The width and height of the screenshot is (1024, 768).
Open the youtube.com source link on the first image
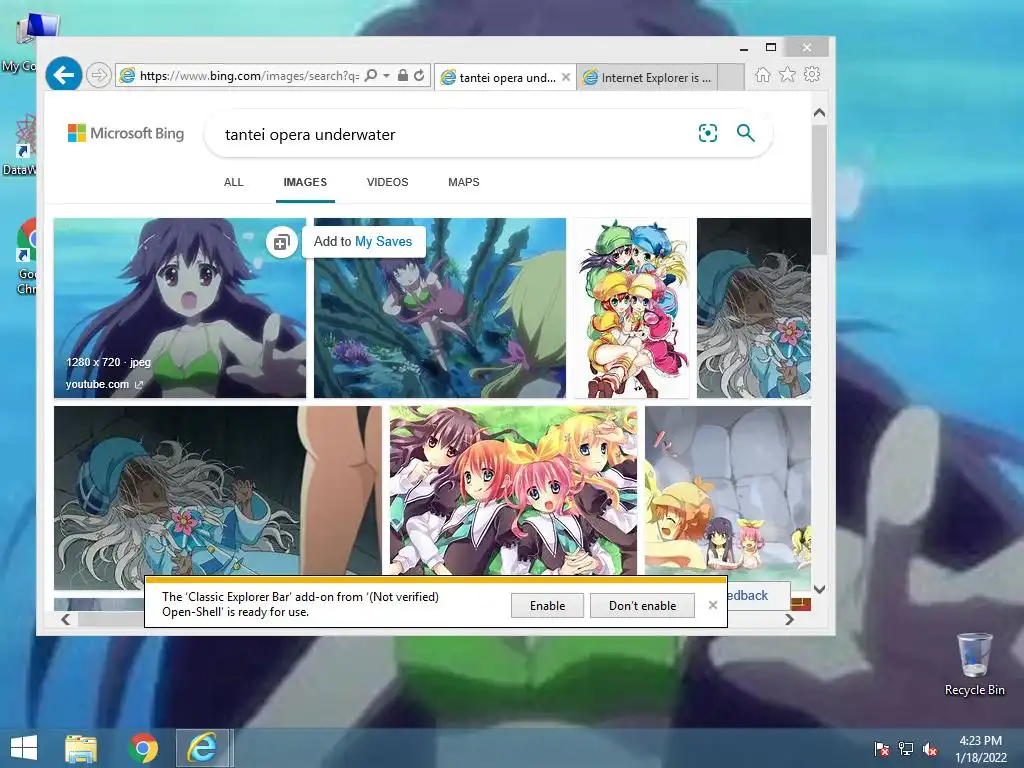[103, 384]
